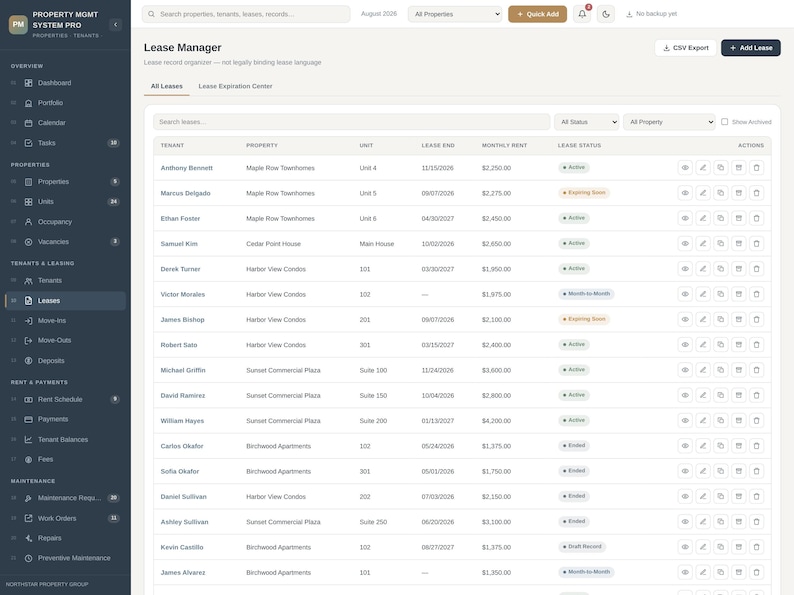The image size is (794, 595).
Task: Open Vacancies in the sidebar
Action: [x=65, y=242]
